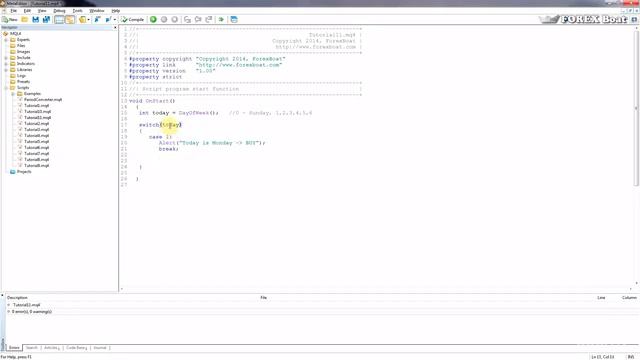Click the Save All toolbar icon
Screen dimensions: 640x360
(46, 20)
